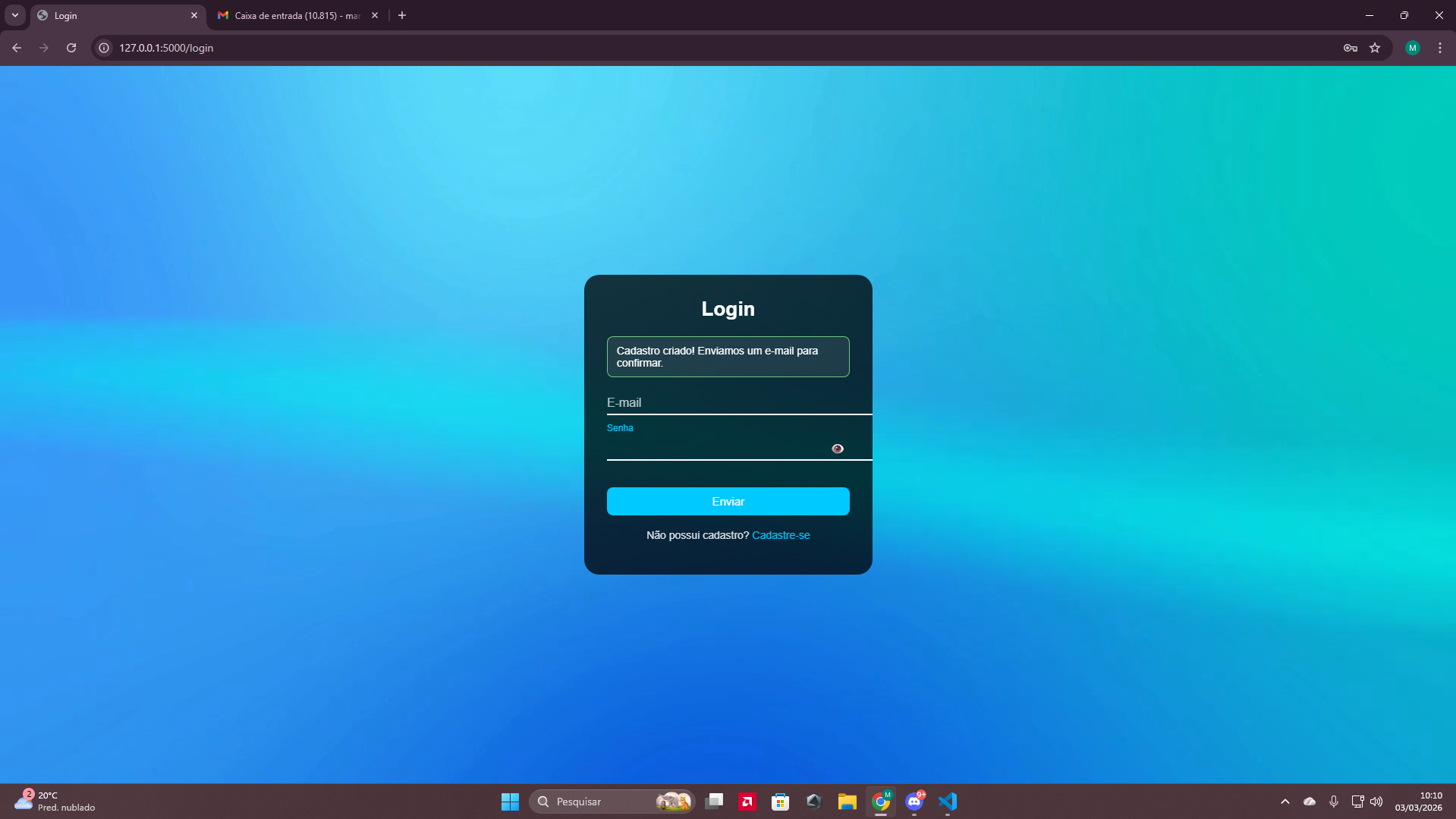The width and height of the screenshot is (1456, 819).
Task: Launch Discord from the taskbar
Action: tap(914, 801)
